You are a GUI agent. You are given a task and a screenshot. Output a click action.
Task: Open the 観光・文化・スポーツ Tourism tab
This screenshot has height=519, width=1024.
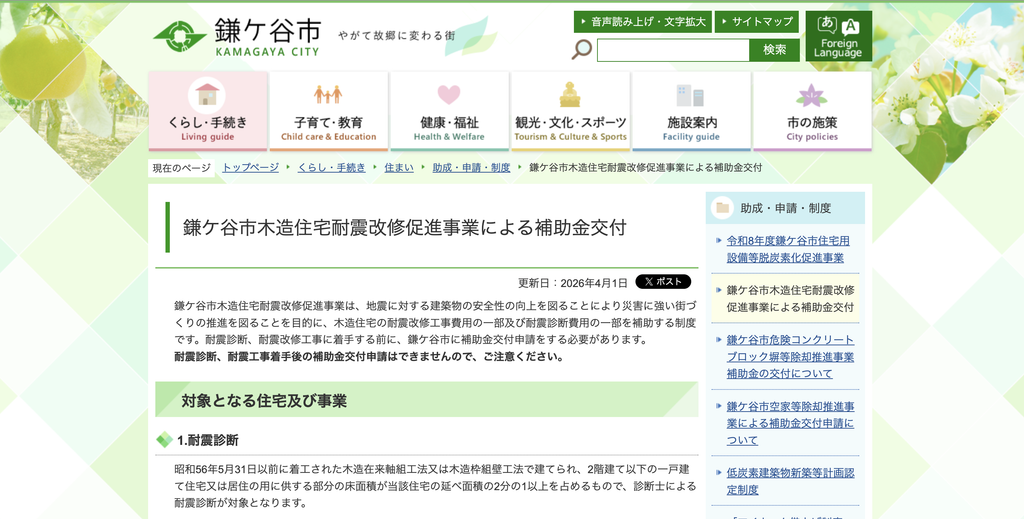point(570,111)
